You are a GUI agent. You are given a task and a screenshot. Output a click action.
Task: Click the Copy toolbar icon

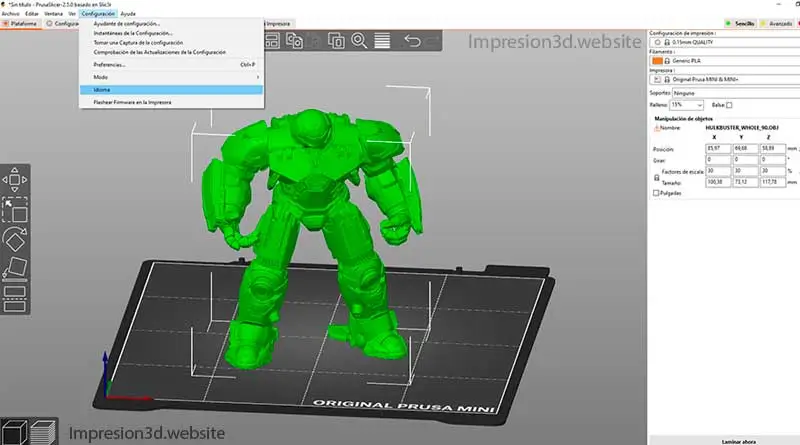pos(294,41)
